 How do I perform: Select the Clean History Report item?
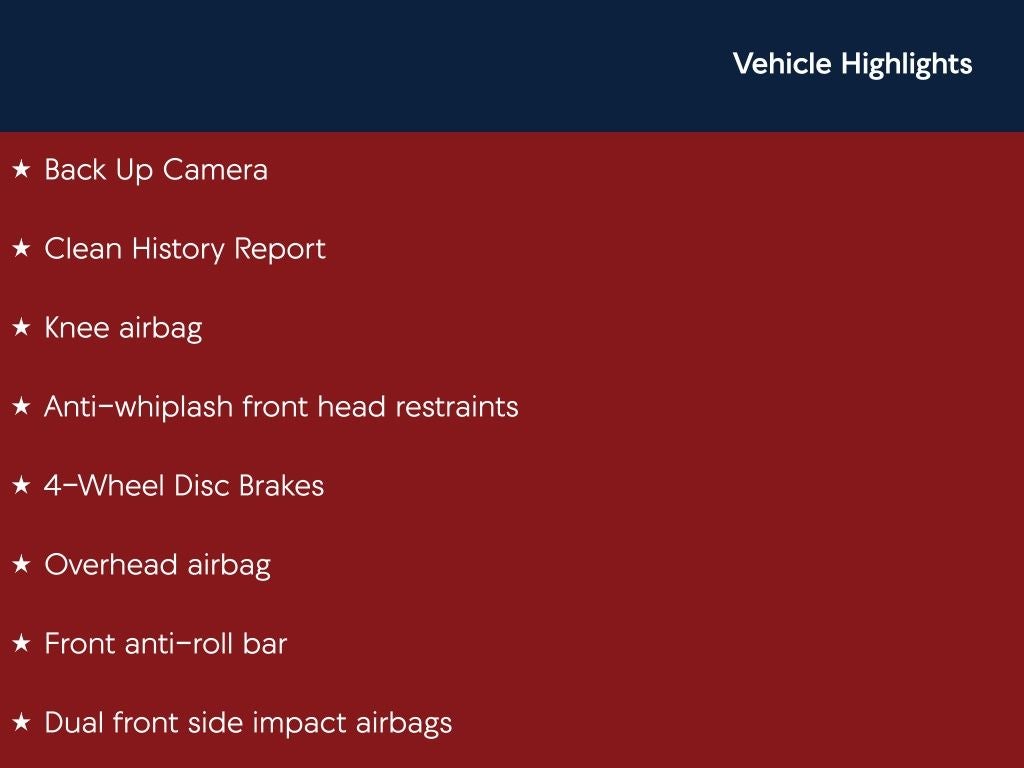point(185,249)
